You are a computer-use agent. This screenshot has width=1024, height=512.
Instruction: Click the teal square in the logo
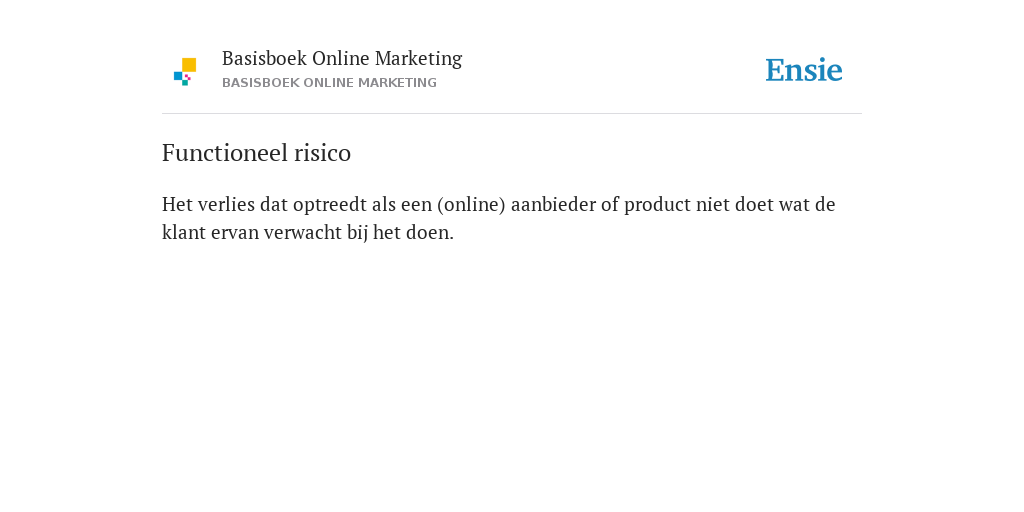coord(185,83)
